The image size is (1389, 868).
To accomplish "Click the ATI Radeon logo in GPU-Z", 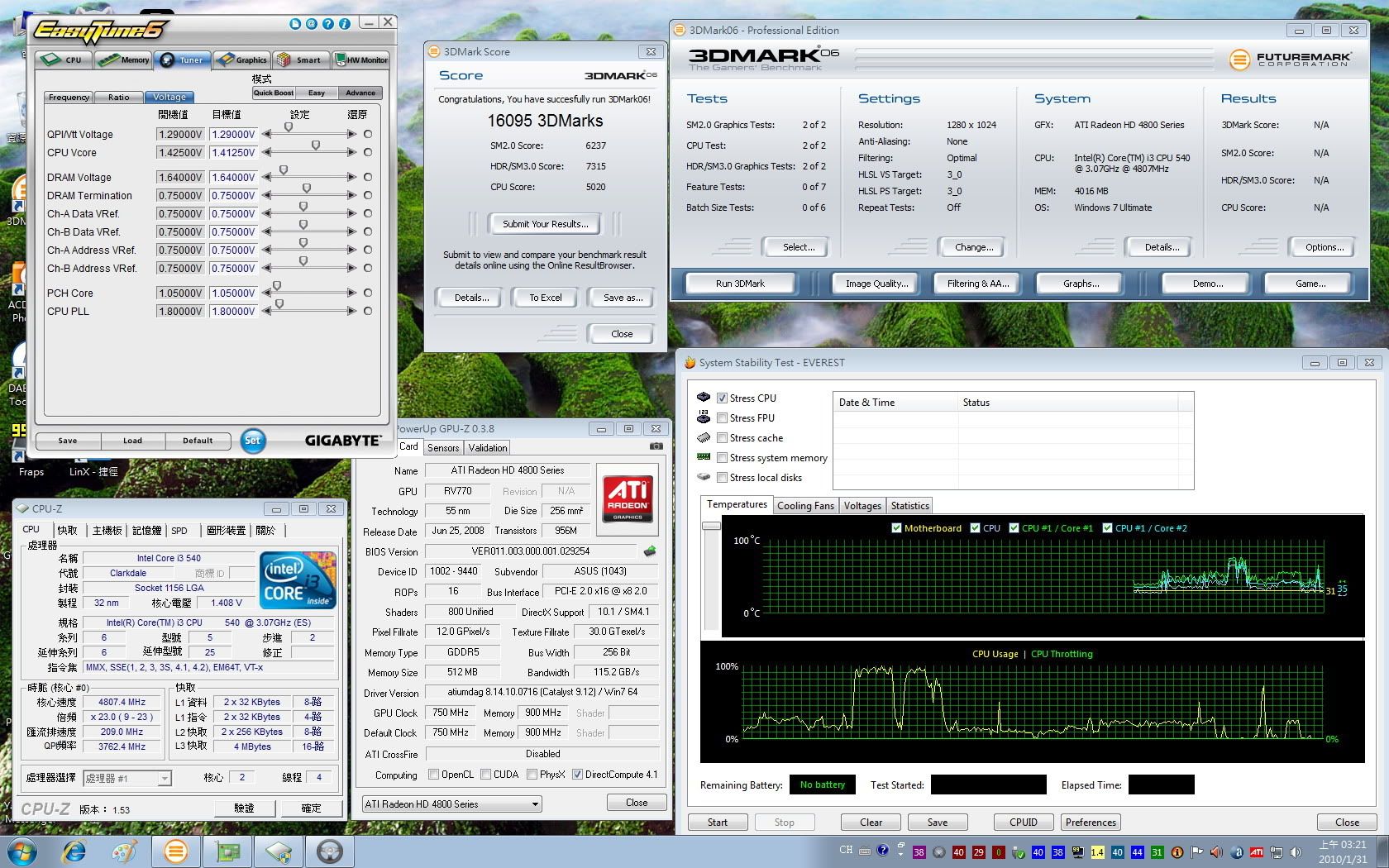I will pyautogui.click(x=628, y=498).
